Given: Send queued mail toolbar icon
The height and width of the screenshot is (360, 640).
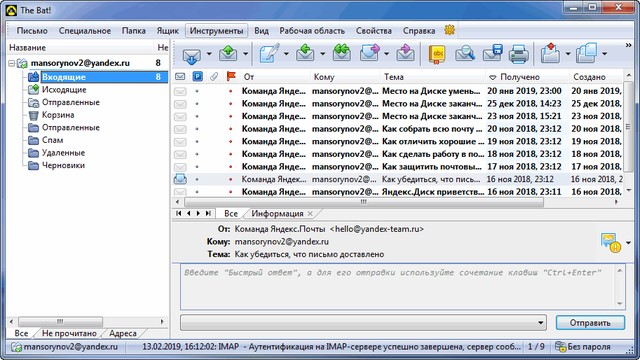Looking at the screenshot, I should click(228, 53).
